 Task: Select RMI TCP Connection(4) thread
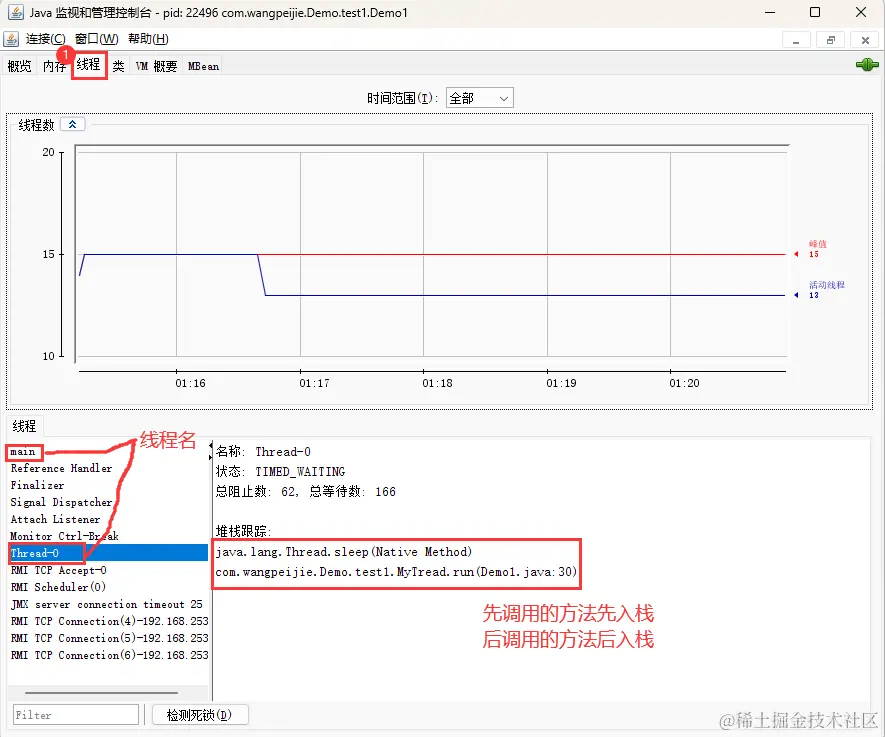coord(108,621)
